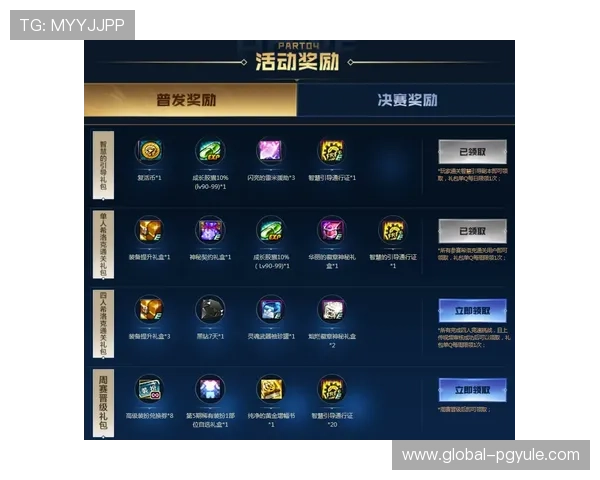Click the 神秘契约礼盒*1 text label

[210, 257]
